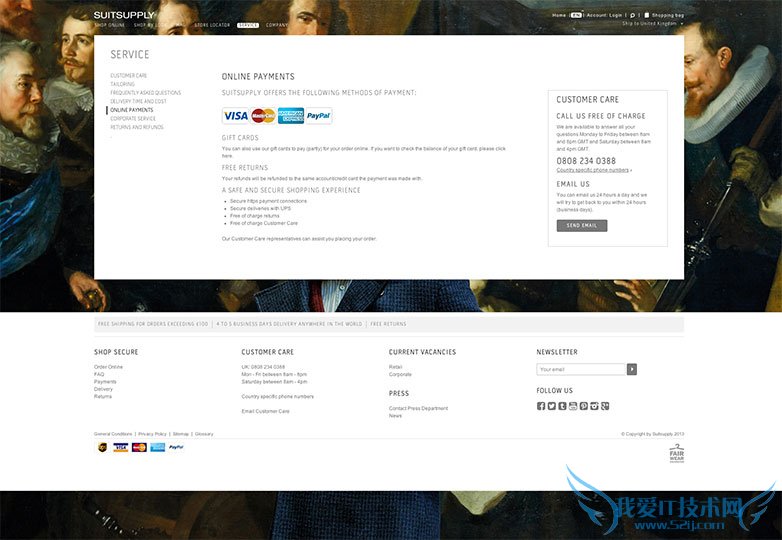Image resolution: width=782 pixels, height=540 pixels.
Task: Click the Account: Login link
Action: (x=604, y=15)
